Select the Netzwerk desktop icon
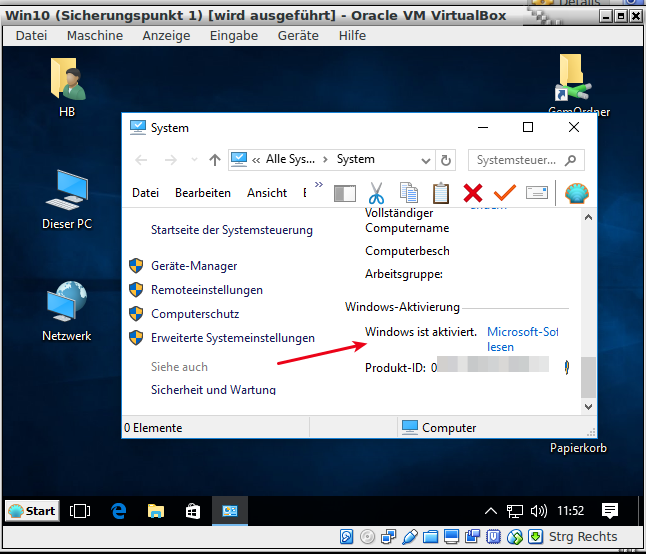 pyautogui.click(x=67, y=311)
